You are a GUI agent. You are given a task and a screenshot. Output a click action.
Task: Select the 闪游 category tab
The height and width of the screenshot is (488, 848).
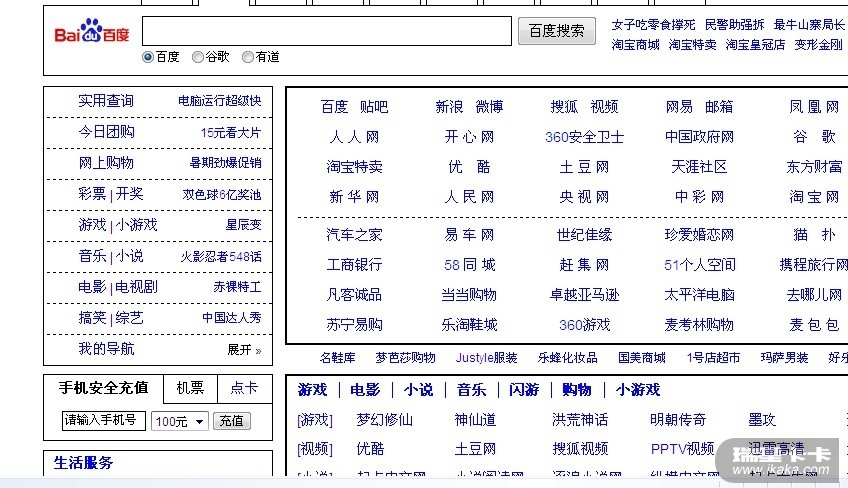coord(524,390)
